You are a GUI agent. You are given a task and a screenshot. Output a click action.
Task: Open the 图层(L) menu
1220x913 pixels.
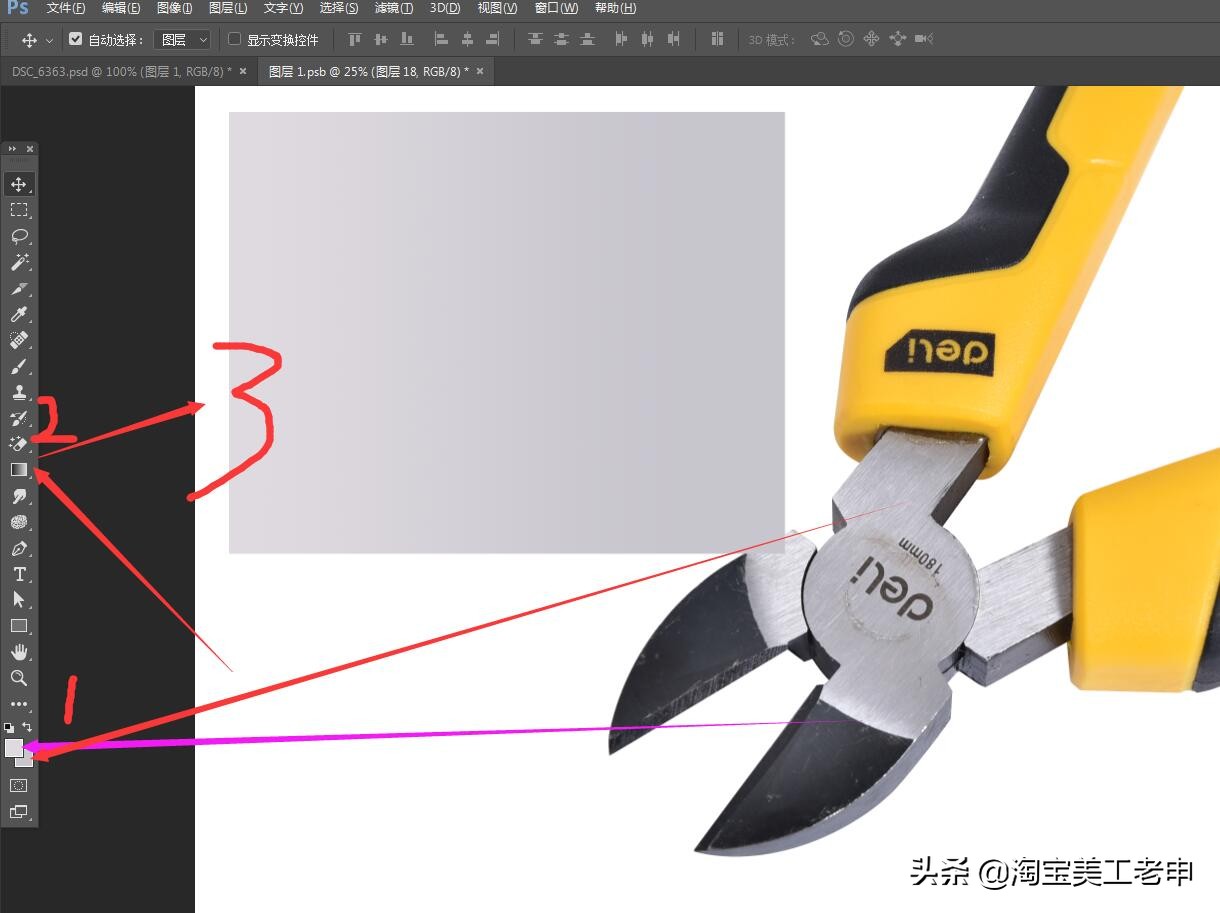click(x=228, y=8)
